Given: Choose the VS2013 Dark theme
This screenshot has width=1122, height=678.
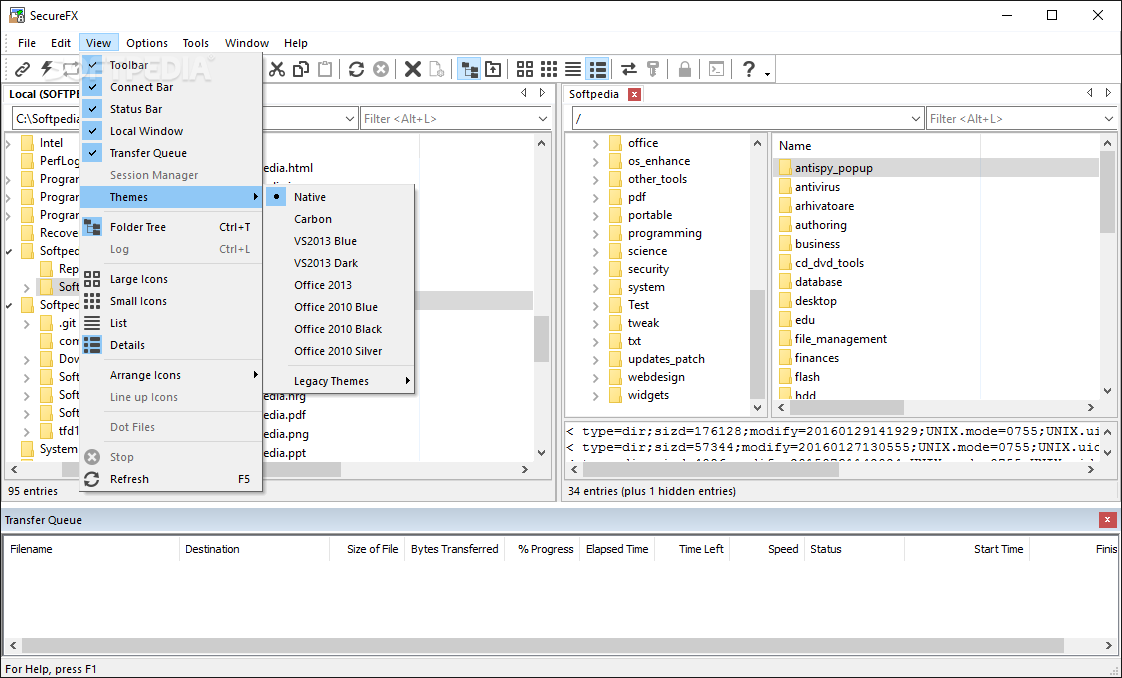Looking at the screenshot, I should tap(339, 262).
